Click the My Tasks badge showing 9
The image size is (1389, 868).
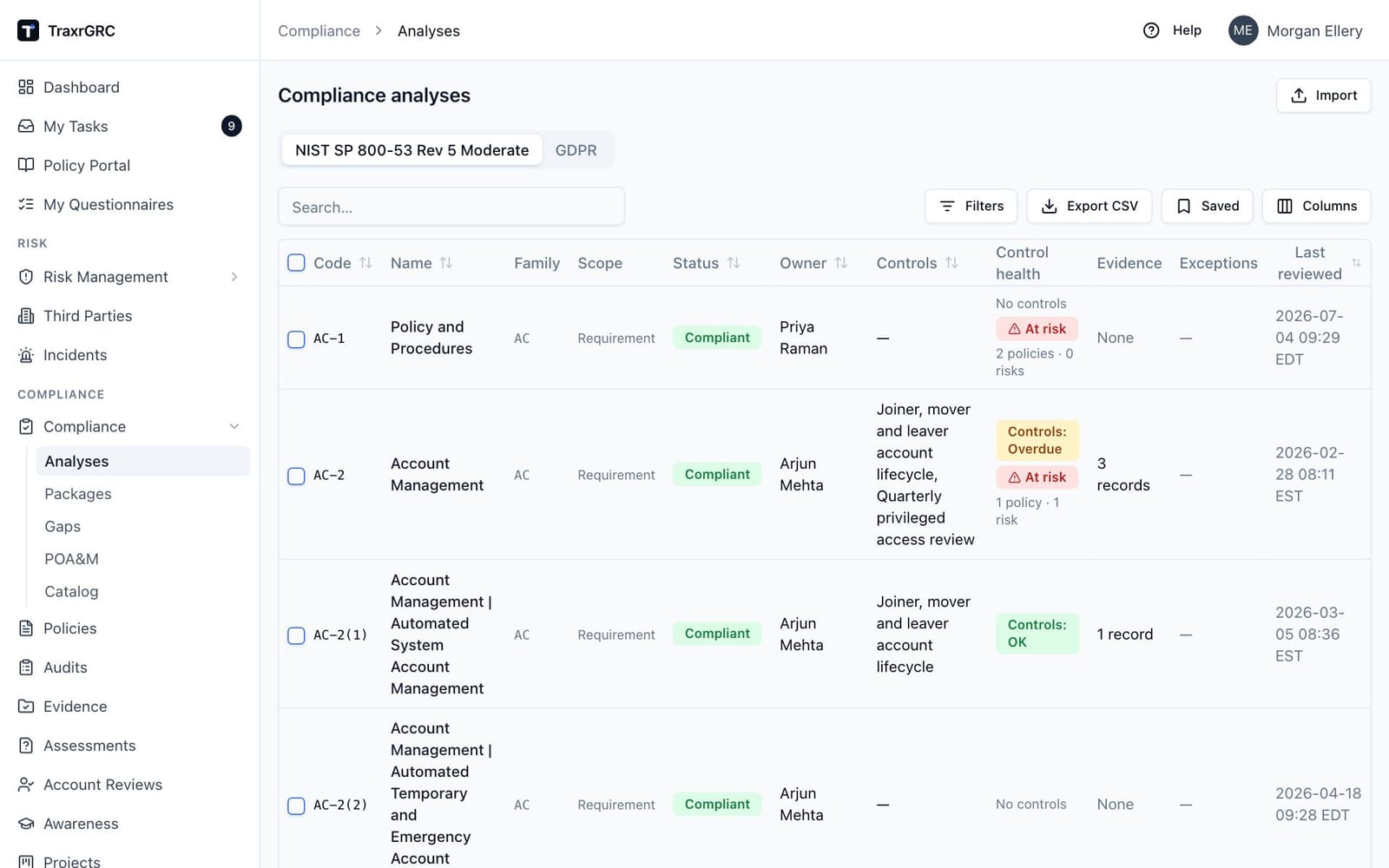[x=231, y=126]
